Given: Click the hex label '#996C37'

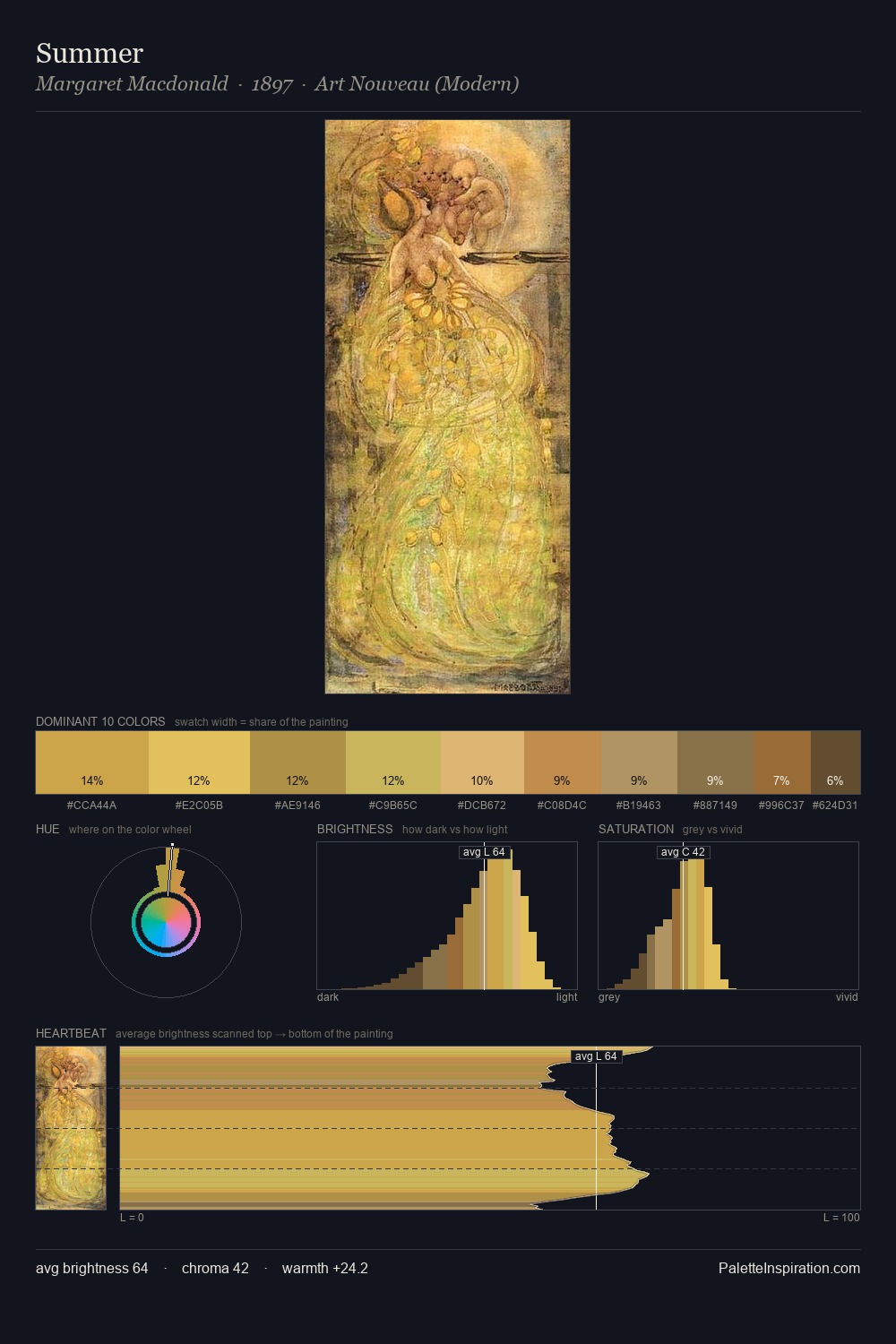Looking at the screenshot, I should click(782, 806).
